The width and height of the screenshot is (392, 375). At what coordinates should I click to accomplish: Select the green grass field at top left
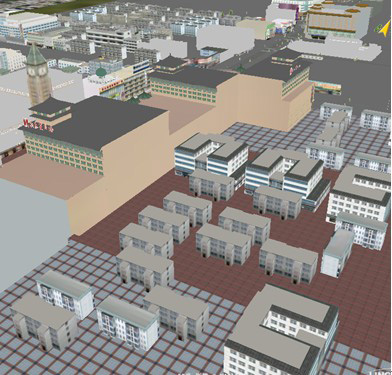coord(67,6)
